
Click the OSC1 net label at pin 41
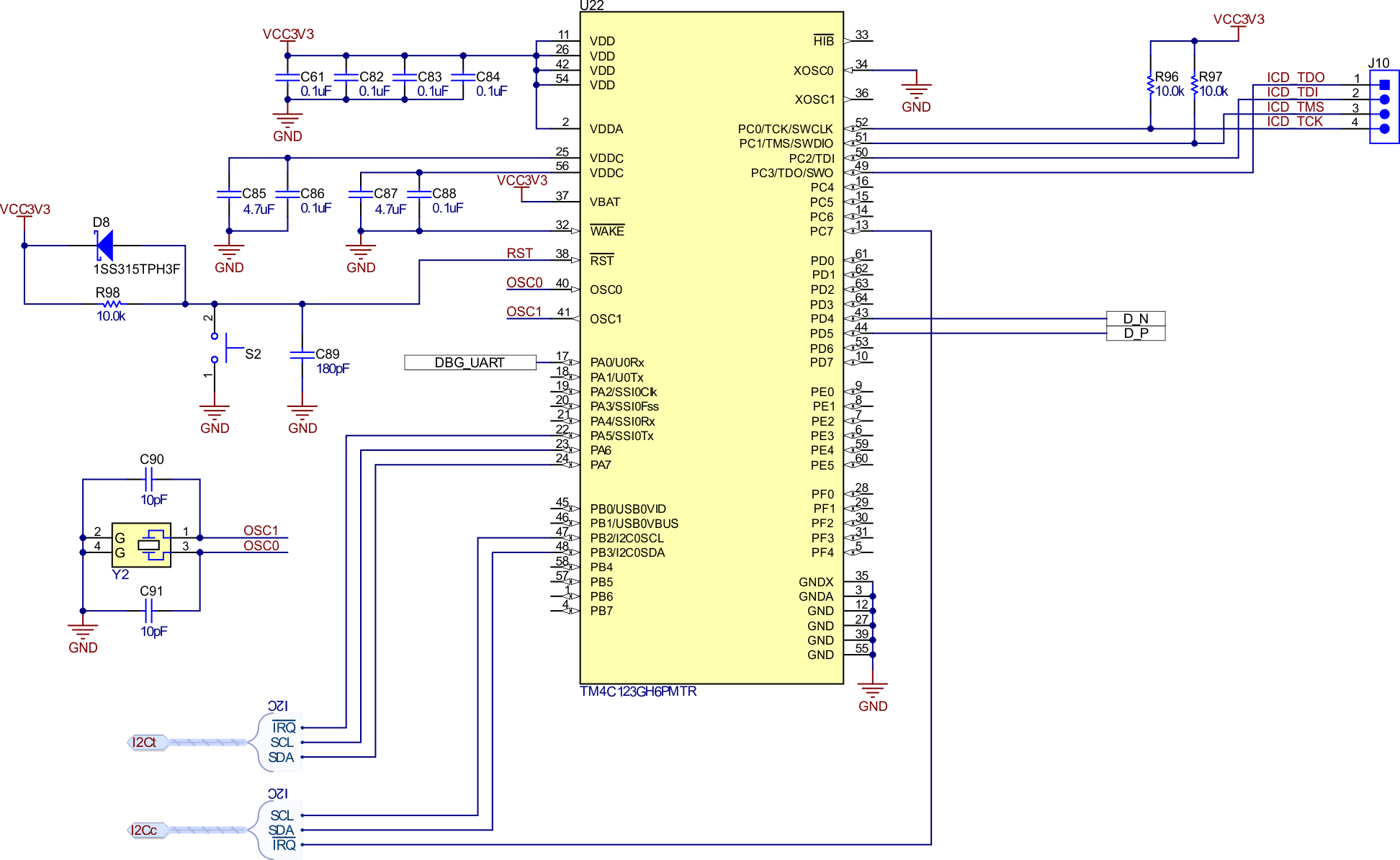tap(524, 311)
